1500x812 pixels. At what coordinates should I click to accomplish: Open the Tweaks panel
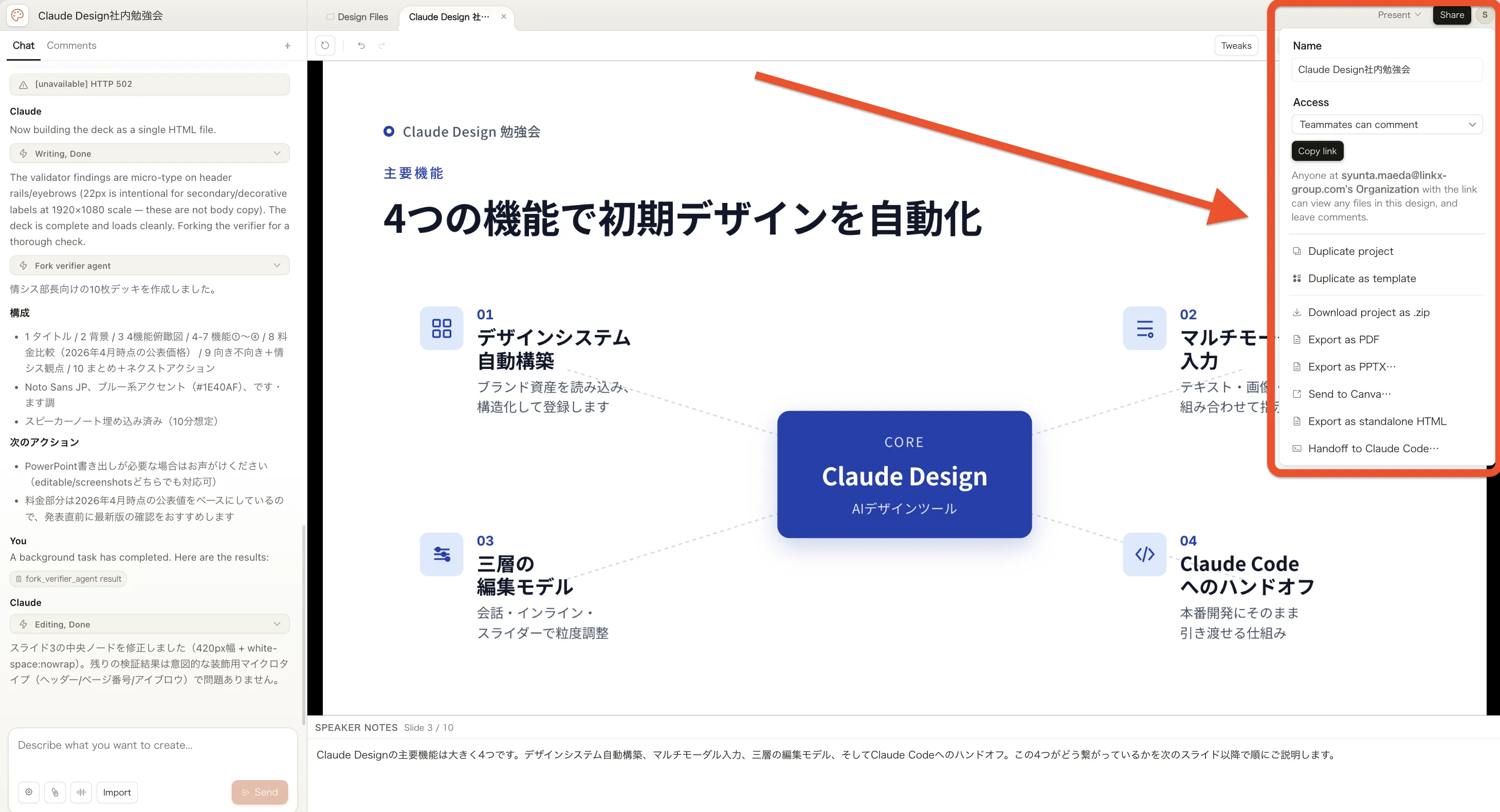pyautogui.click(x=1236, y=45)
